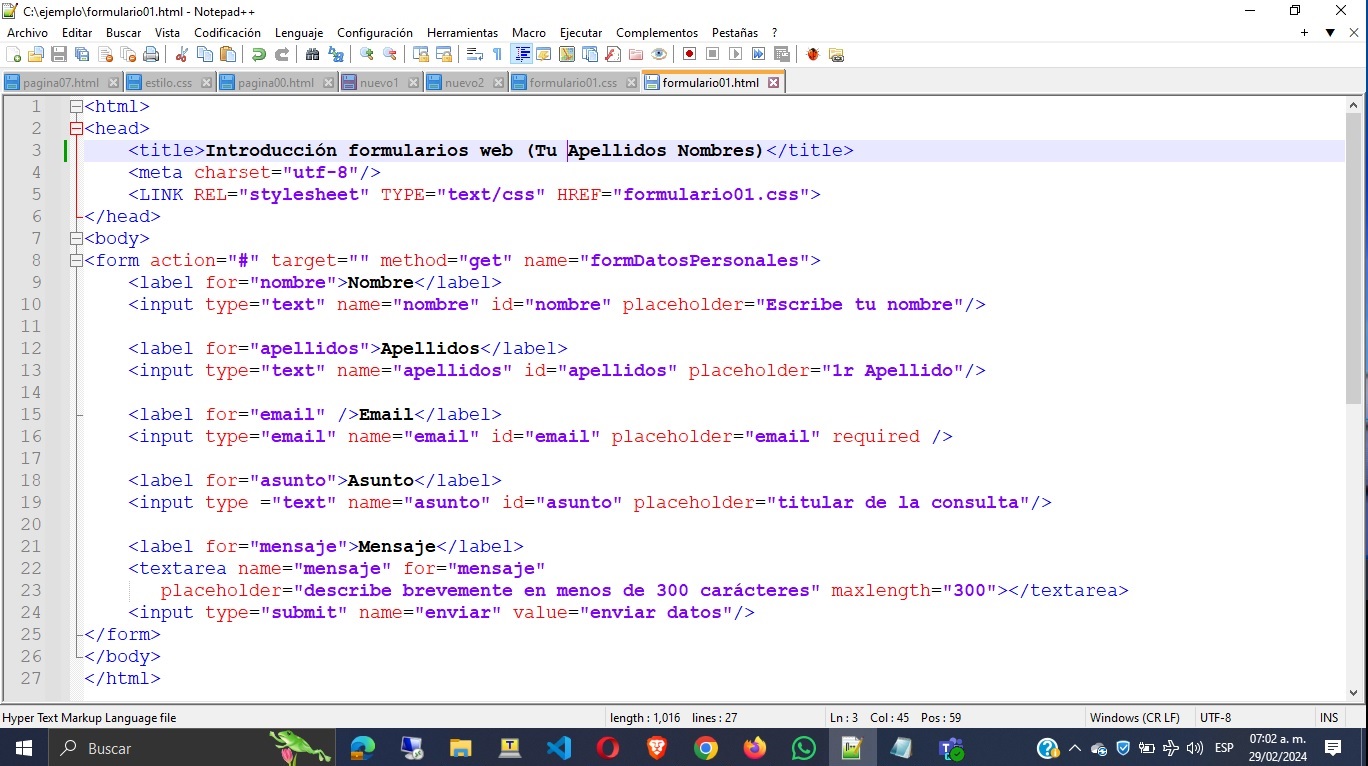
Task: Cut selection with the scissors icon
Action: 182,54
